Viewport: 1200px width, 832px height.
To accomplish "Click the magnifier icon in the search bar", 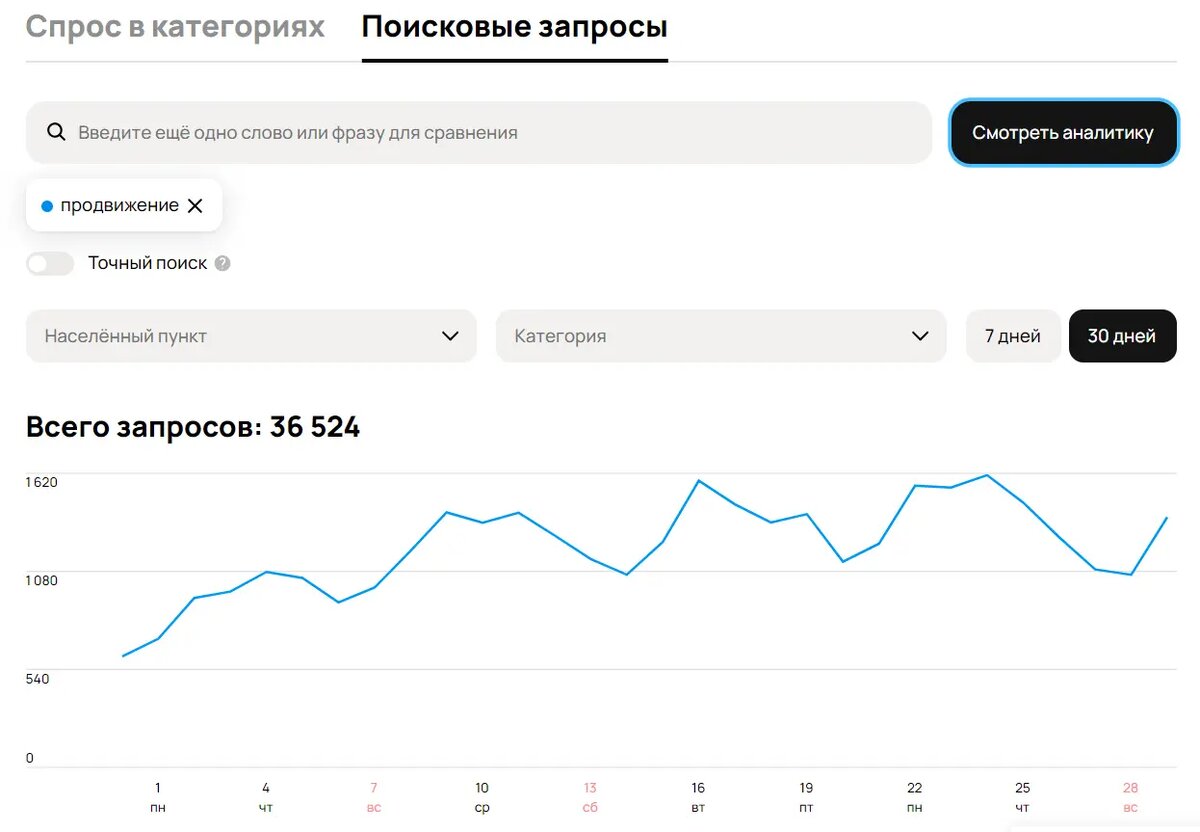I will click(x=56, y=131).
